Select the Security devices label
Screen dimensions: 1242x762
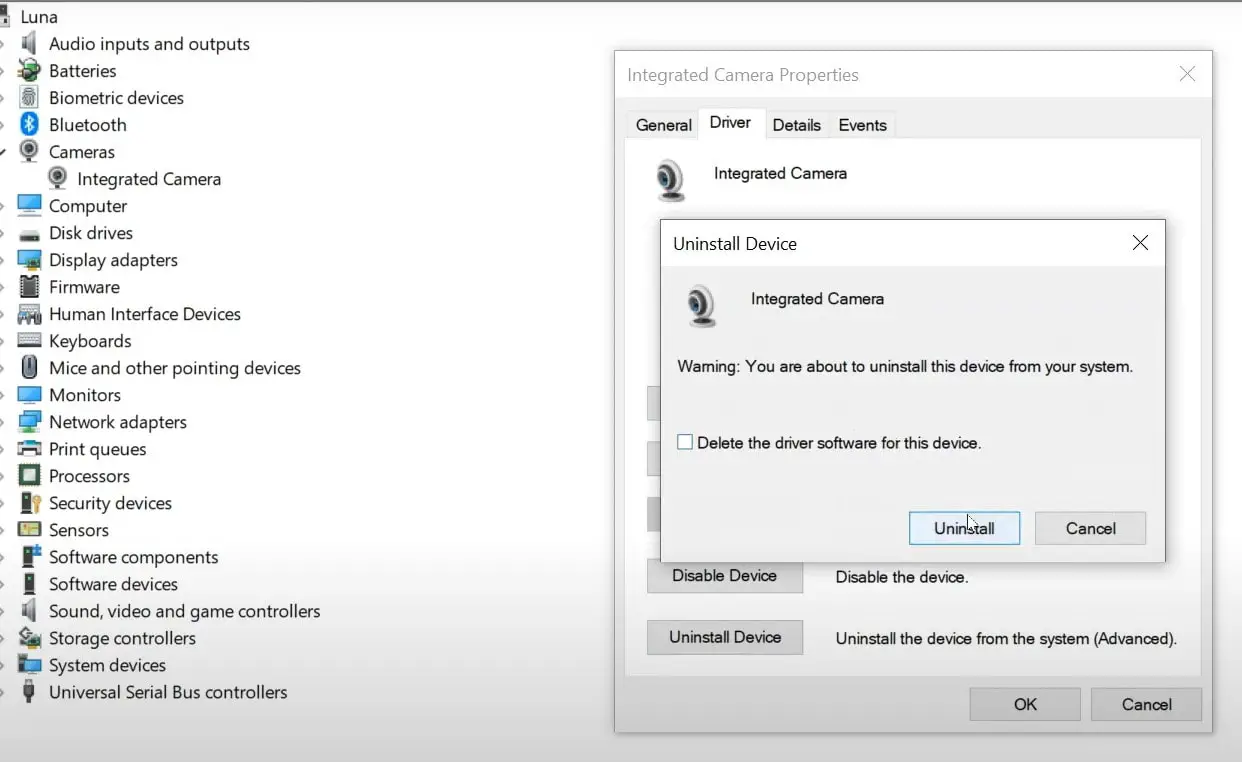coord(110,503)
